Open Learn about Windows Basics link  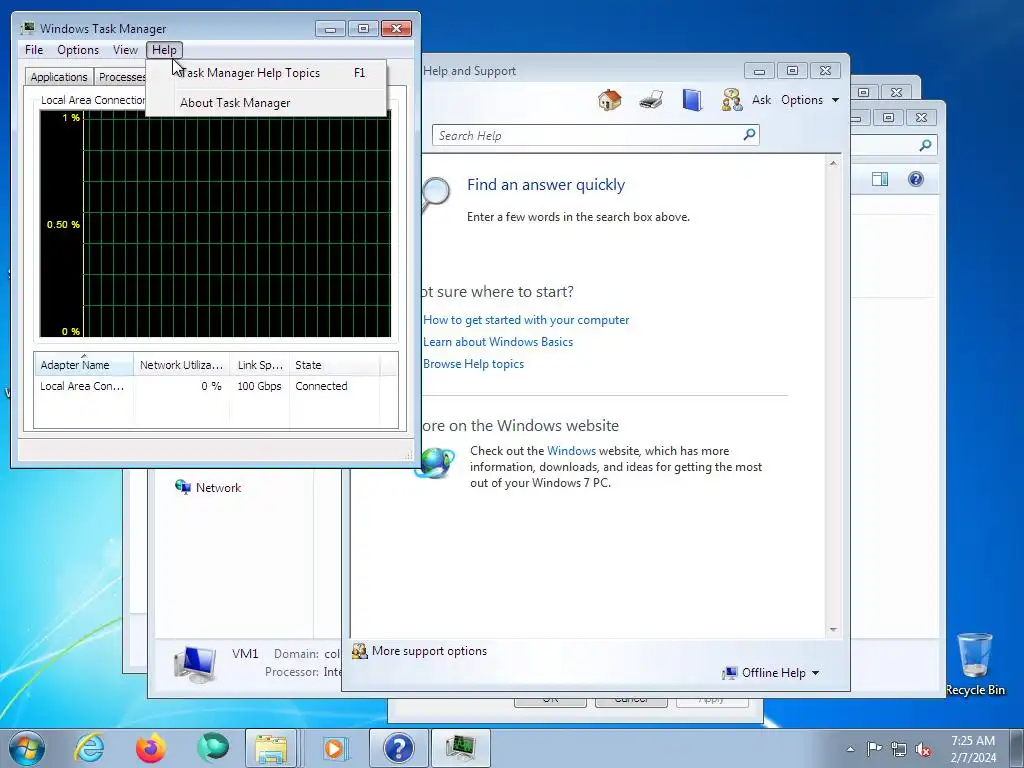point(498,342)
